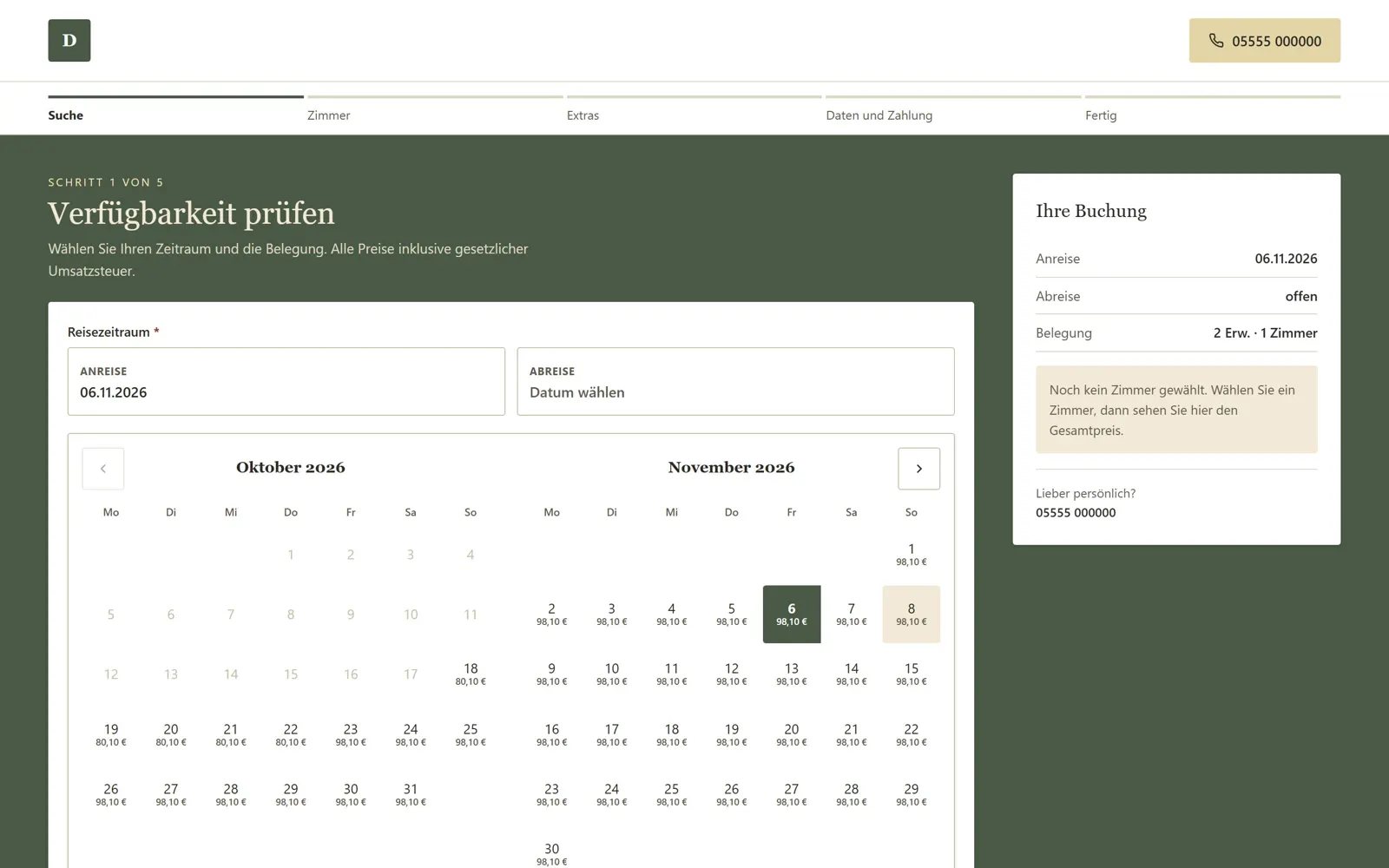Select October 25 in the calendar
Screen dimensions: 1389x868
coord(471,734)
